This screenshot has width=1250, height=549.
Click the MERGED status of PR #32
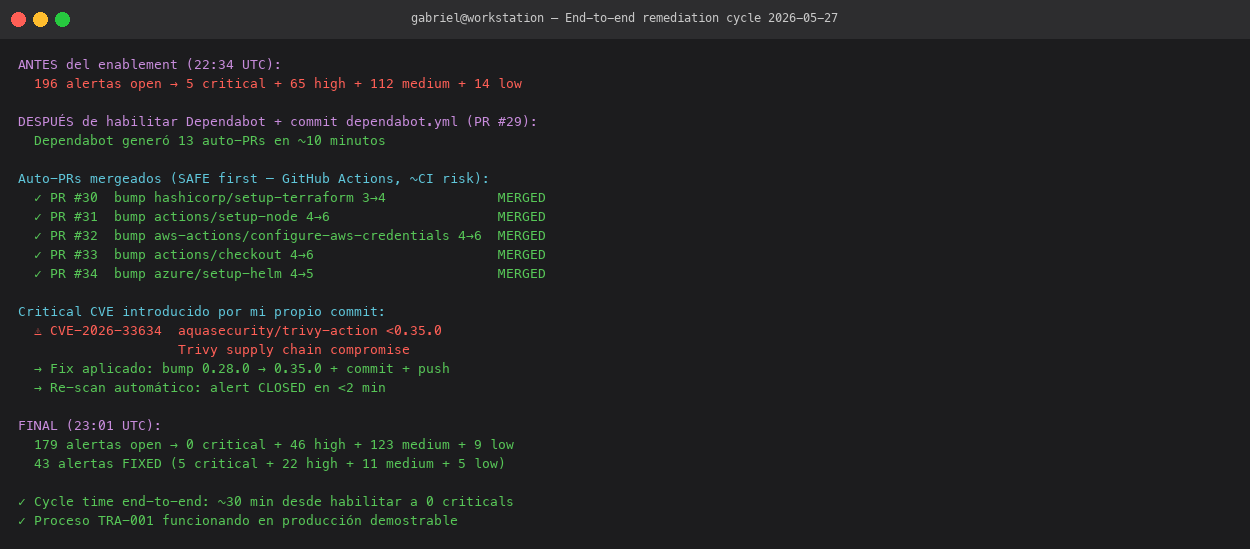522,236
